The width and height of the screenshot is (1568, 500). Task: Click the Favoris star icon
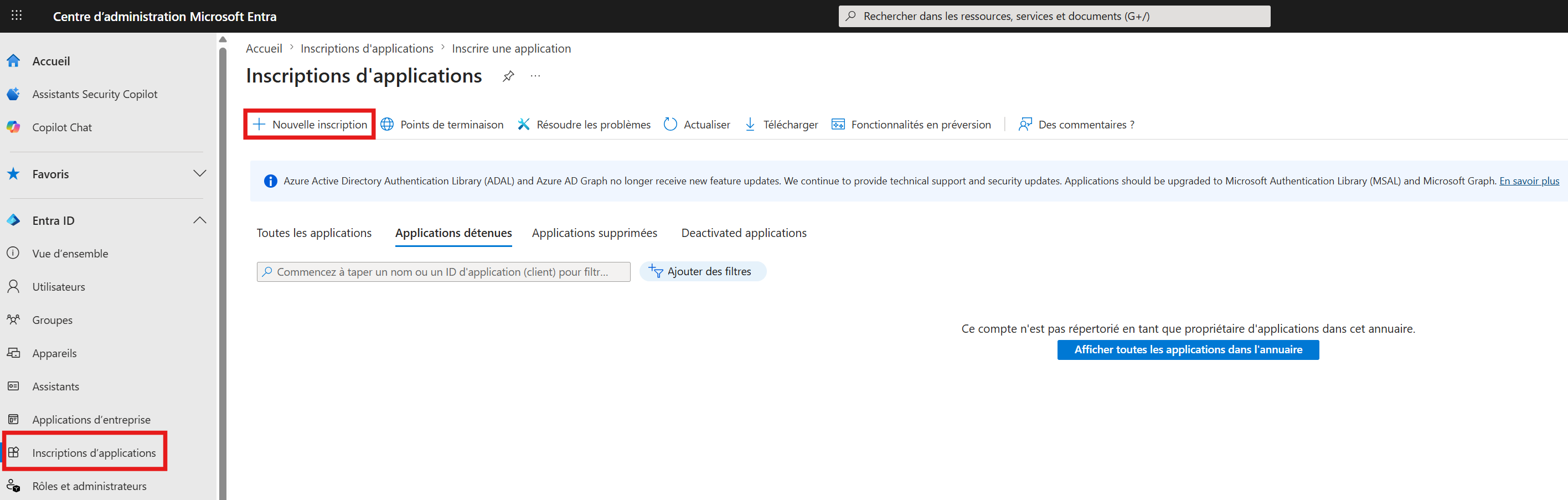(x=13, y=174)
